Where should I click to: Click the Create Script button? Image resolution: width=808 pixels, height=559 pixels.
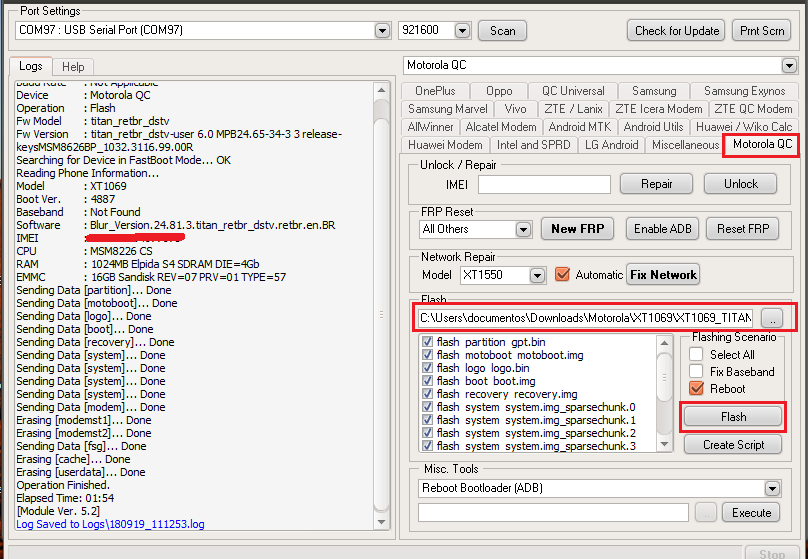click(733, 445)
